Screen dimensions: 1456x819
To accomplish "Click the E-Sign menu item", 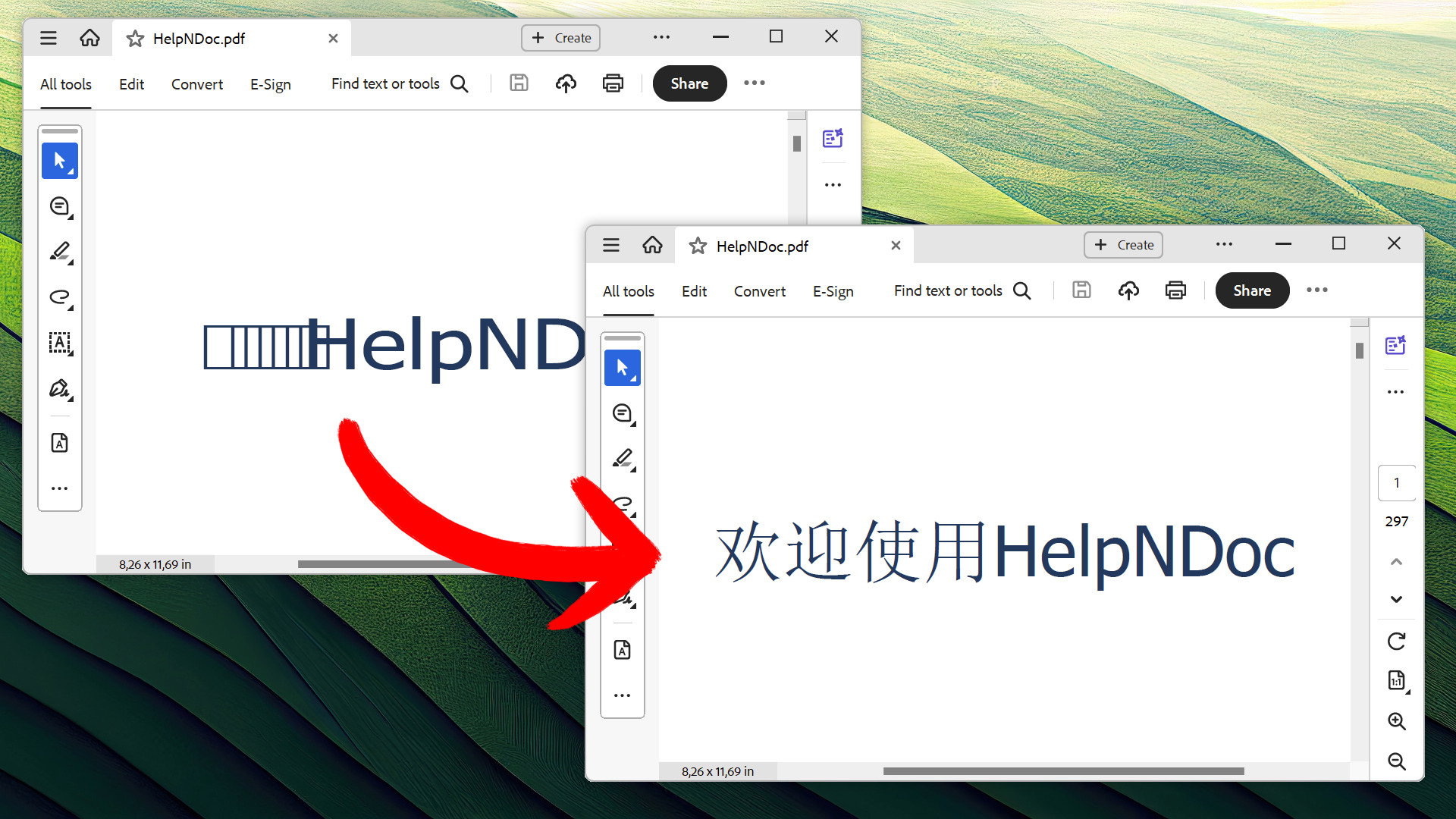I will (x=834, y=291).
